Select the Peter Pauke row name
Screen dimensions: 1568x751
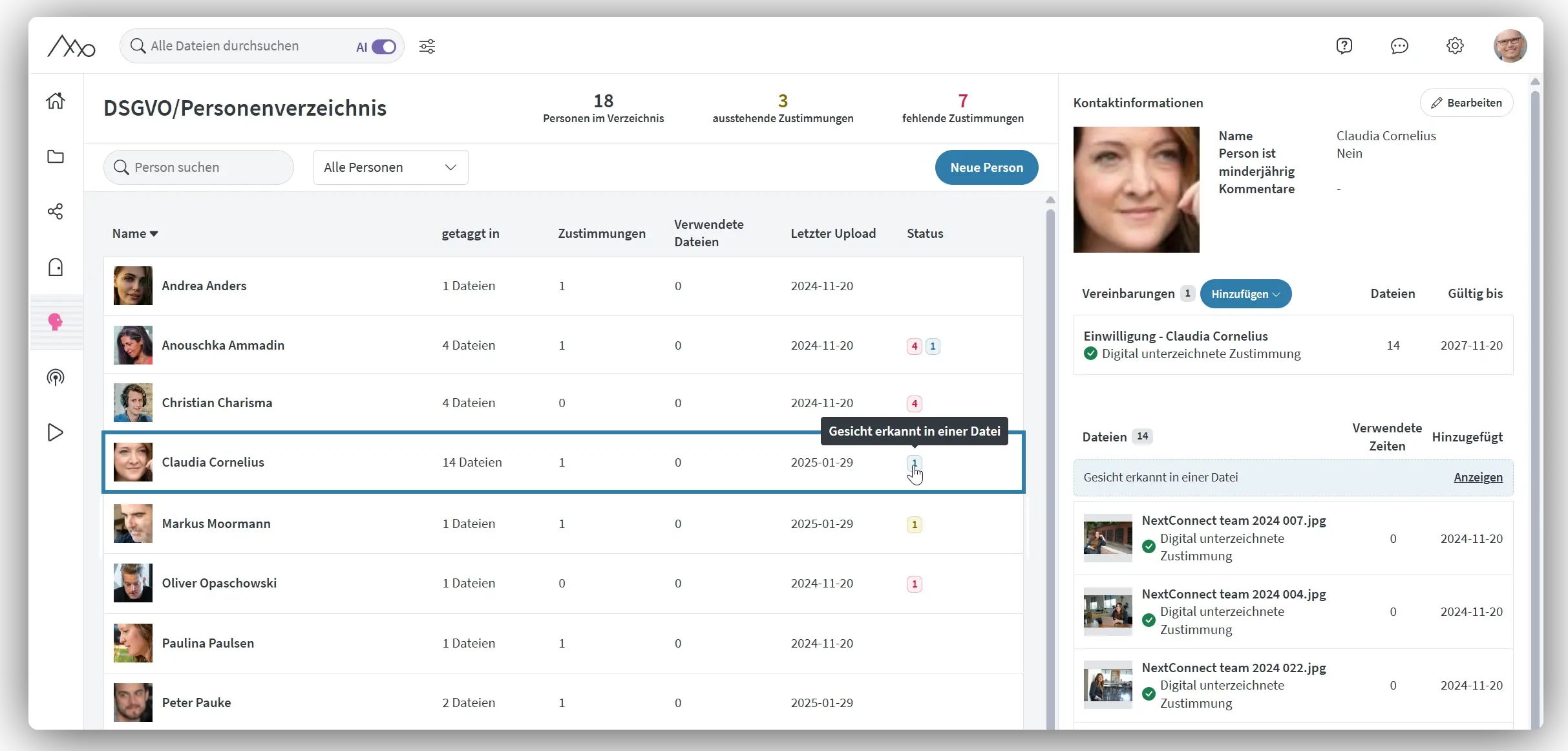[x=196, y=703]
